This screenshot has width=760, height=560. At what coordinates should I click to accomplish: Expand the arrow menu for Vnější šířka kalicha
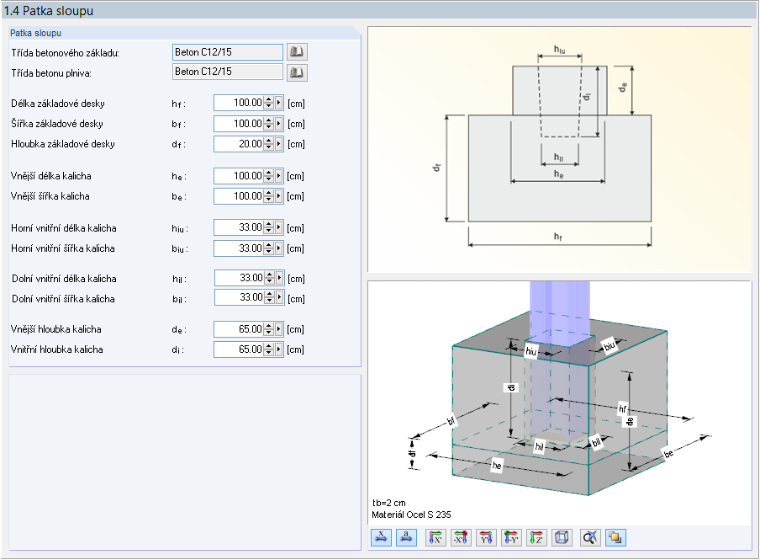click(x=279, y=196)
